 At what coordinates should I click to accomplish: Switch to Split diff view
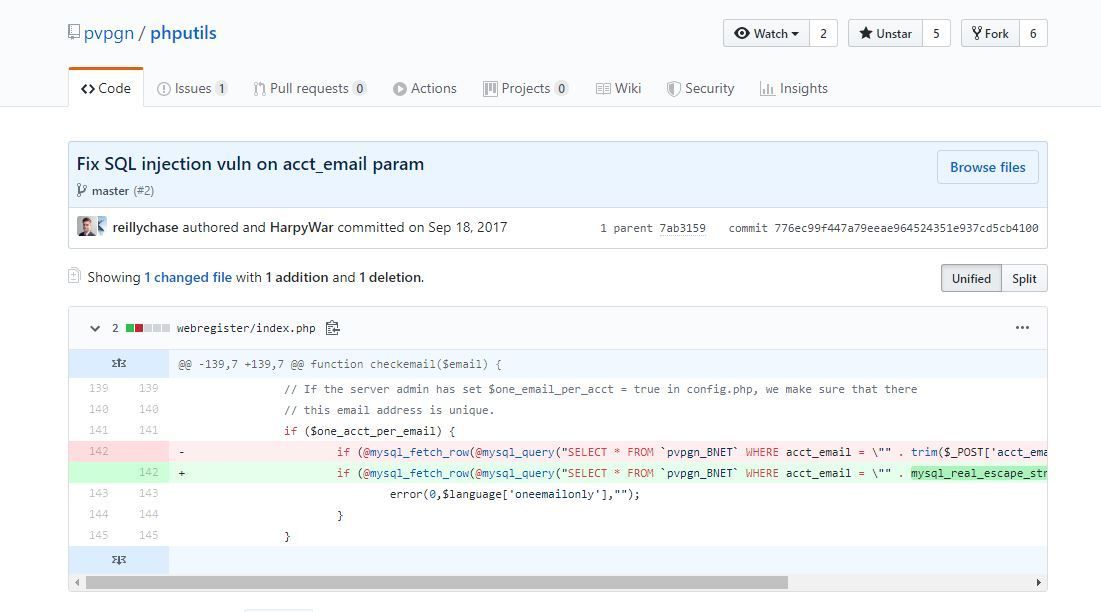pos(1023,278)
